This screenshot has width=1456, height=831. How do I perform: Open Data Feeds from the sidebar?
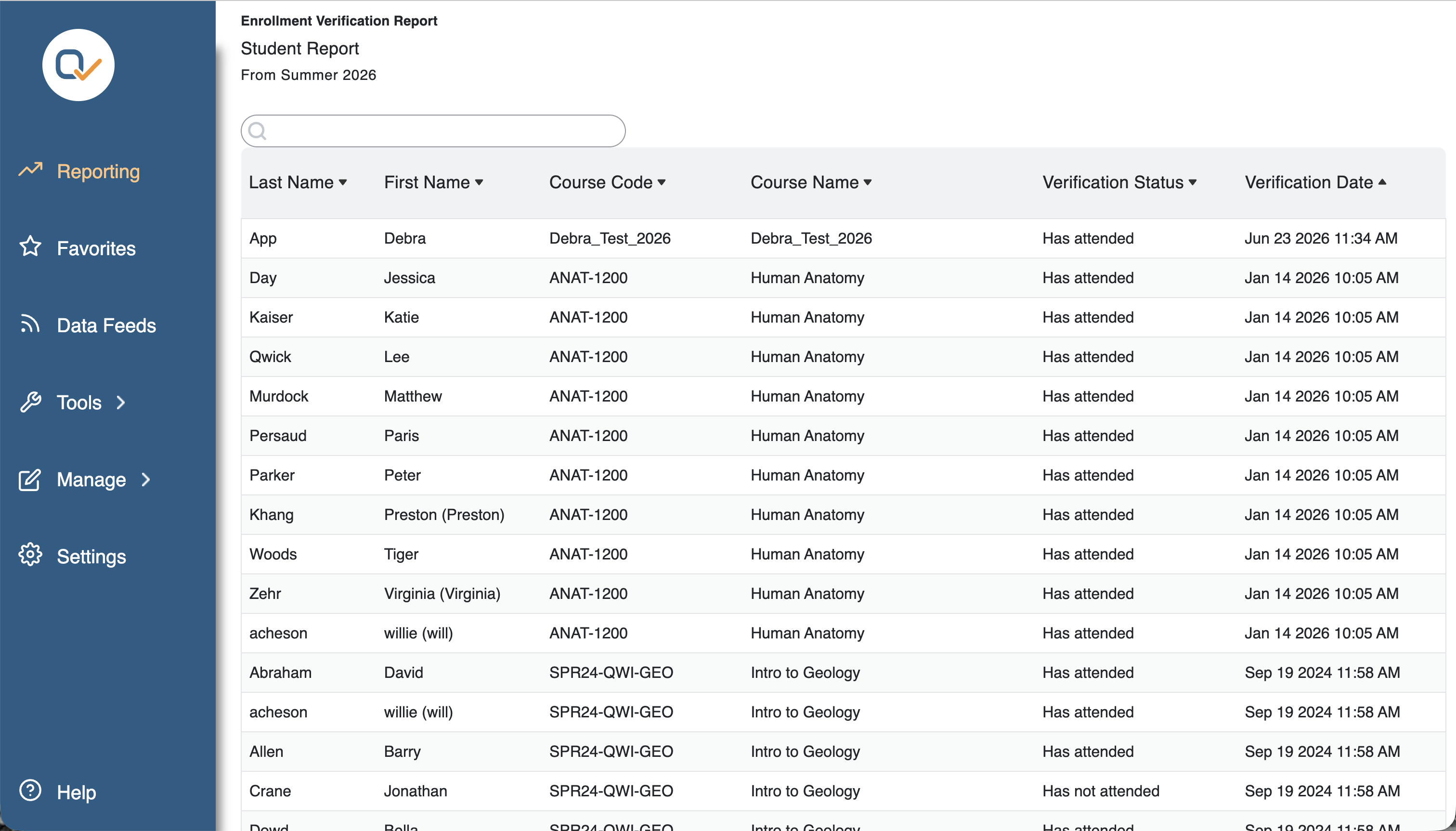click(x=106, y=325)
